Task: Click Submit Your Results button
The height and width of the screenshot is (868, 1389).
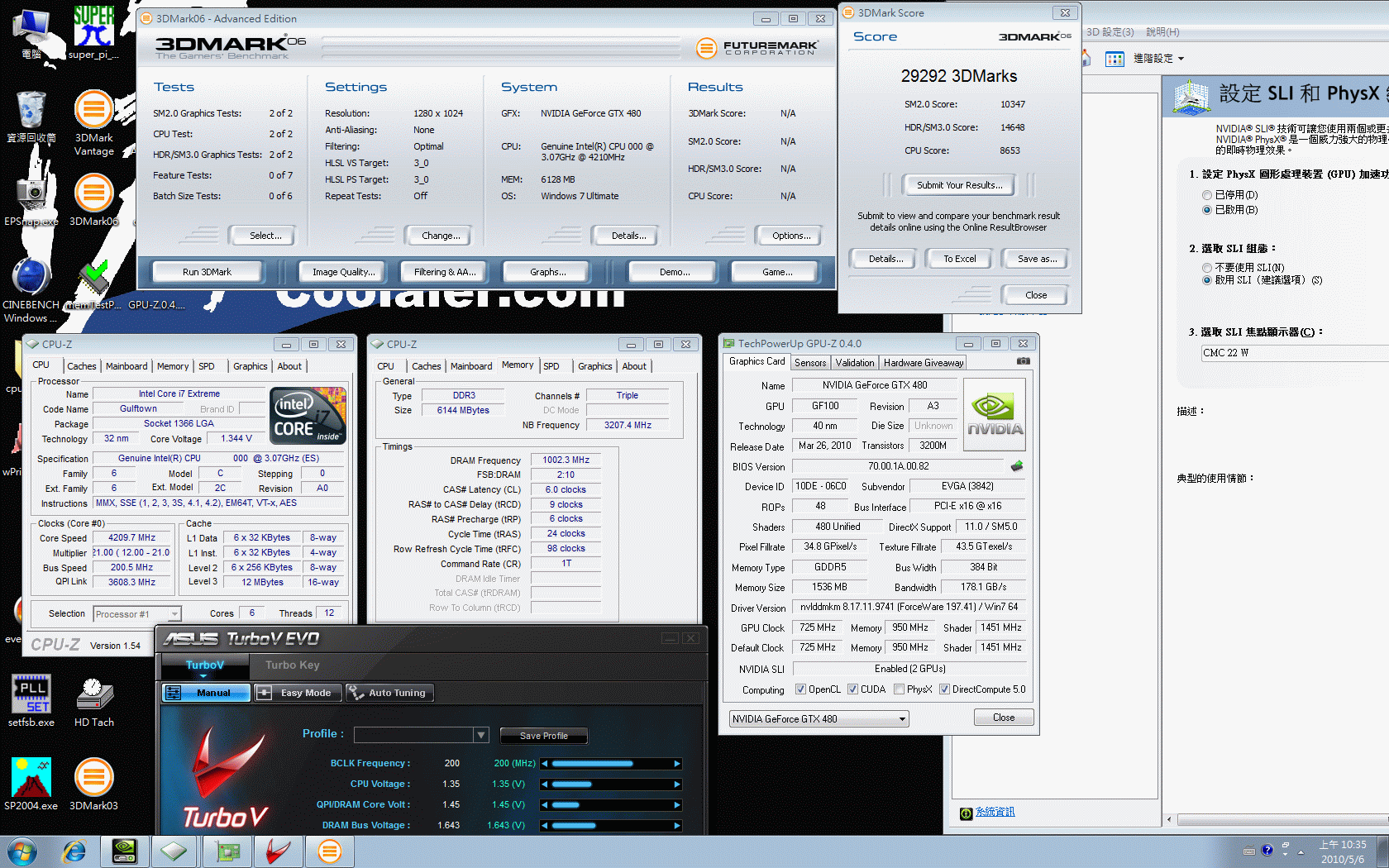Action: (959, 185)
